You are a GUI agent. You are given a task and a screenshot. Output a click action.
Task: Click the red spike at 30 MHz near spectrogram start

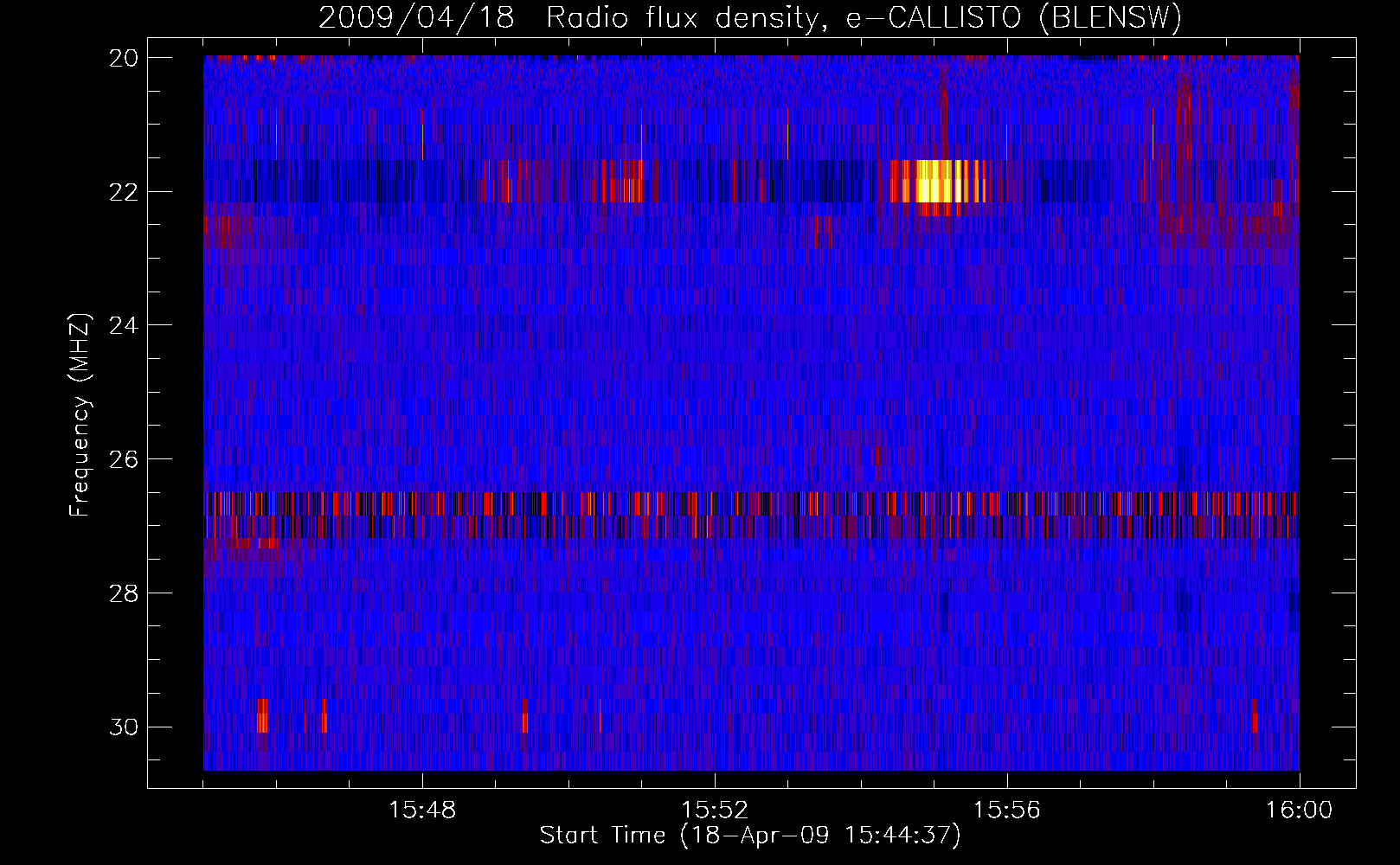coord(262,716)
